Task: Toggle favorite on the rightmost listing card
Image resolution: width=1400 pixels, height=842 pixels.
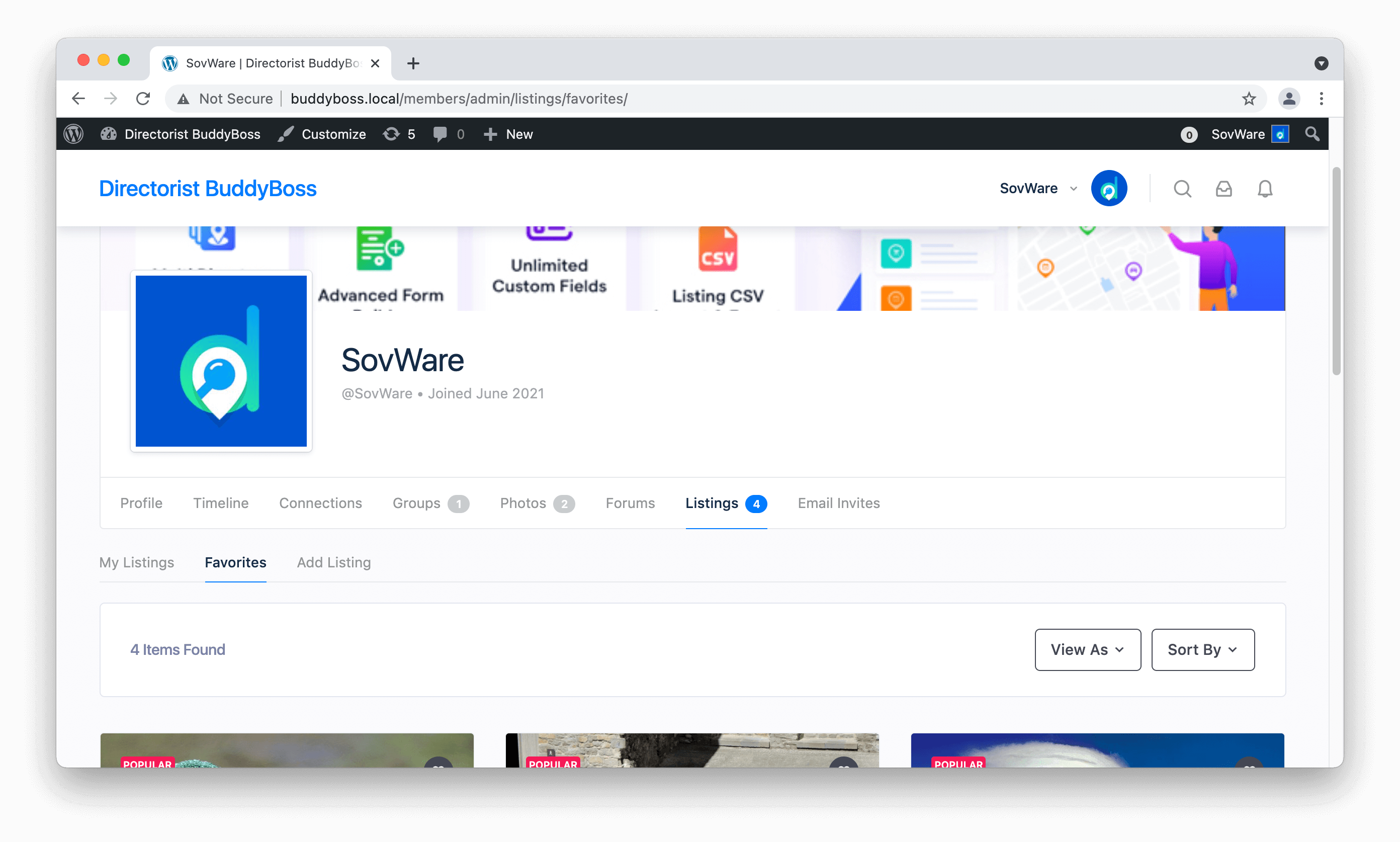Action: [x=1250, y=768]
